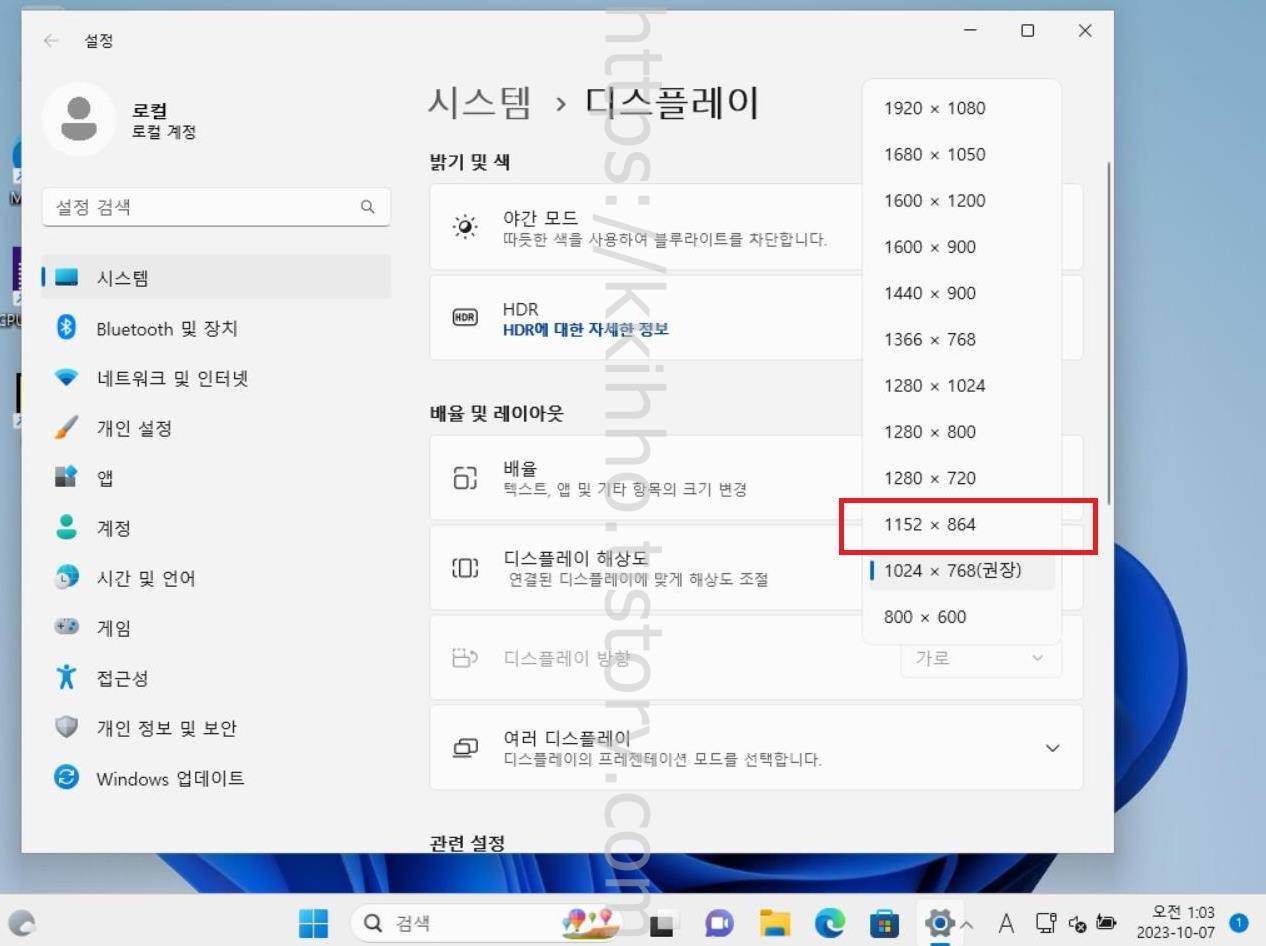Open the network icon in the system tray
Viewport: 1266px width, 946px height.
(x=1046, y=923)
